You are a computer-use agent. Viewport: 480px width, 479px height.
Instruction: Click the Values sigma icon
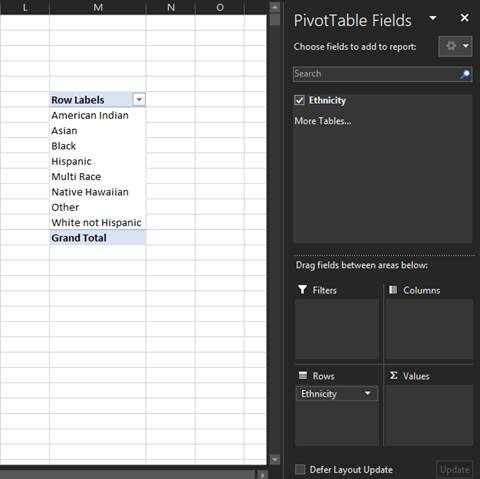point(394,375)
